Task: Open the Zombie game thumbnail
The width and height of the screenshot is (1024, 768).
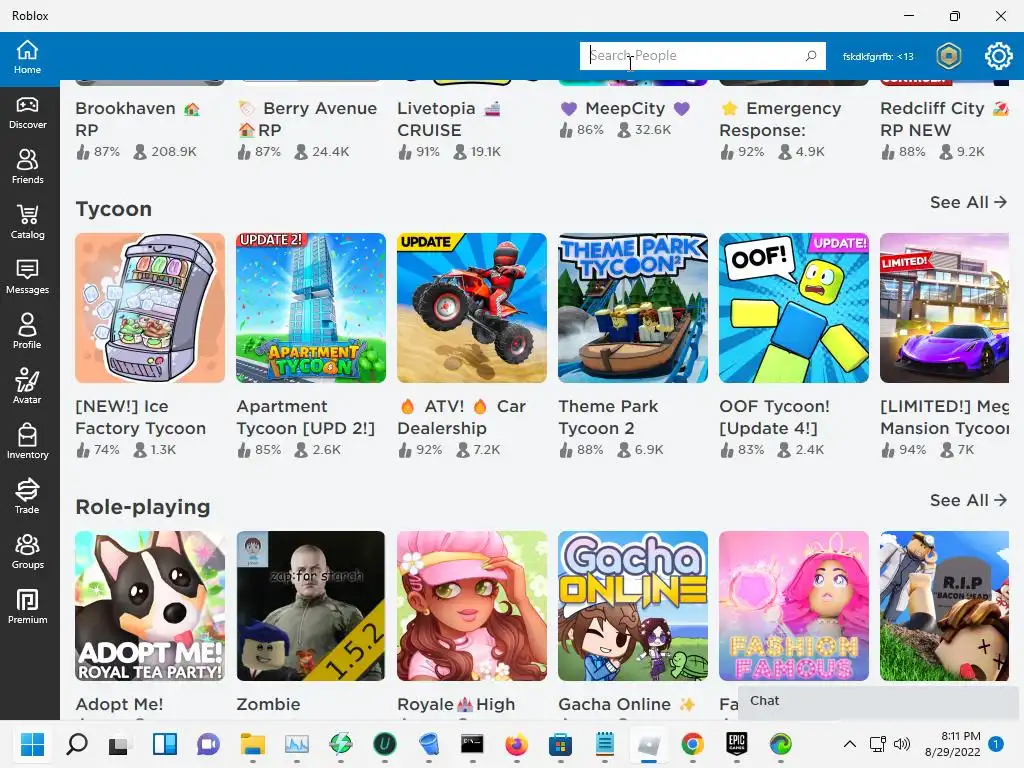Action: 311,606
